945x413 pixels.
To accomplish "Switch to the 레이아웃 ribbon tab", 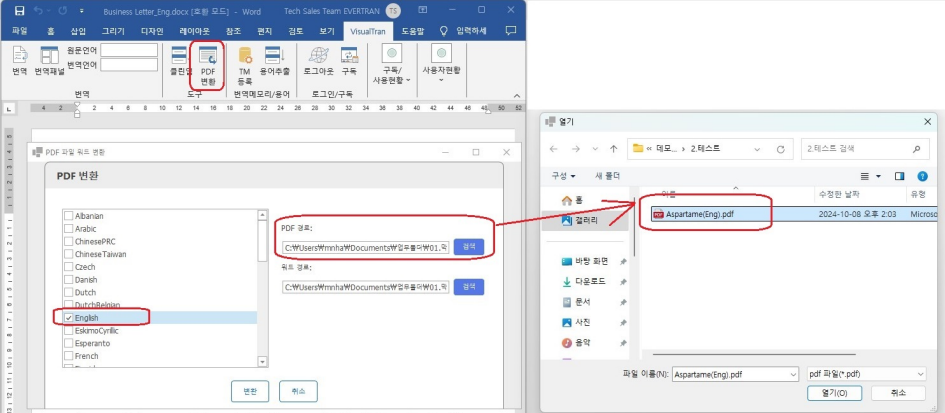I will click(194, 31).
